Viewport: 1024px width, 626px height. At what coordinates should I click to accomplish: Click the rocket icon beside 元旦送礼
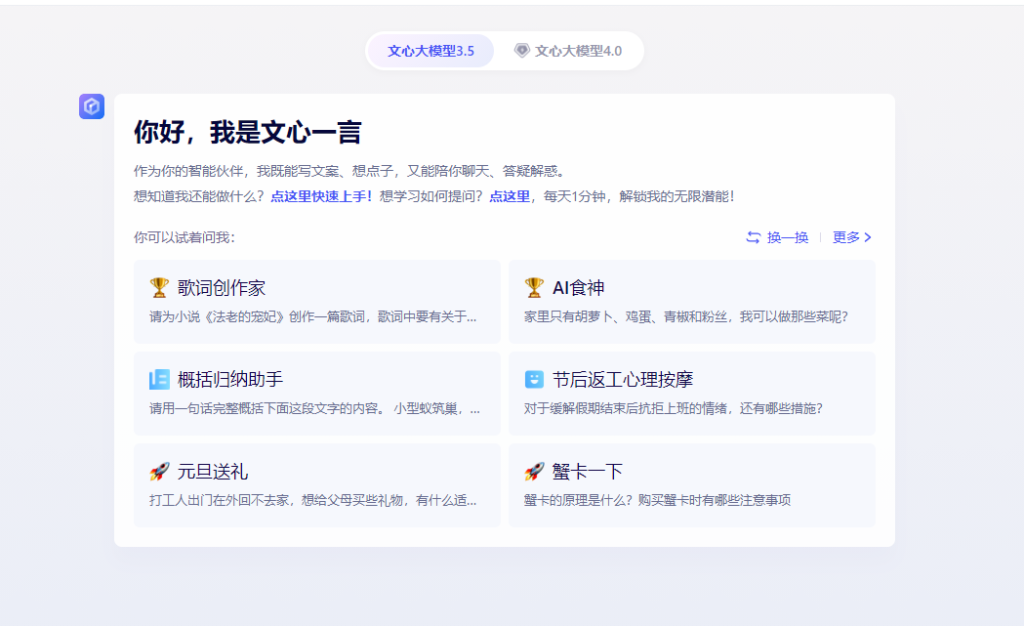(159, 471)
